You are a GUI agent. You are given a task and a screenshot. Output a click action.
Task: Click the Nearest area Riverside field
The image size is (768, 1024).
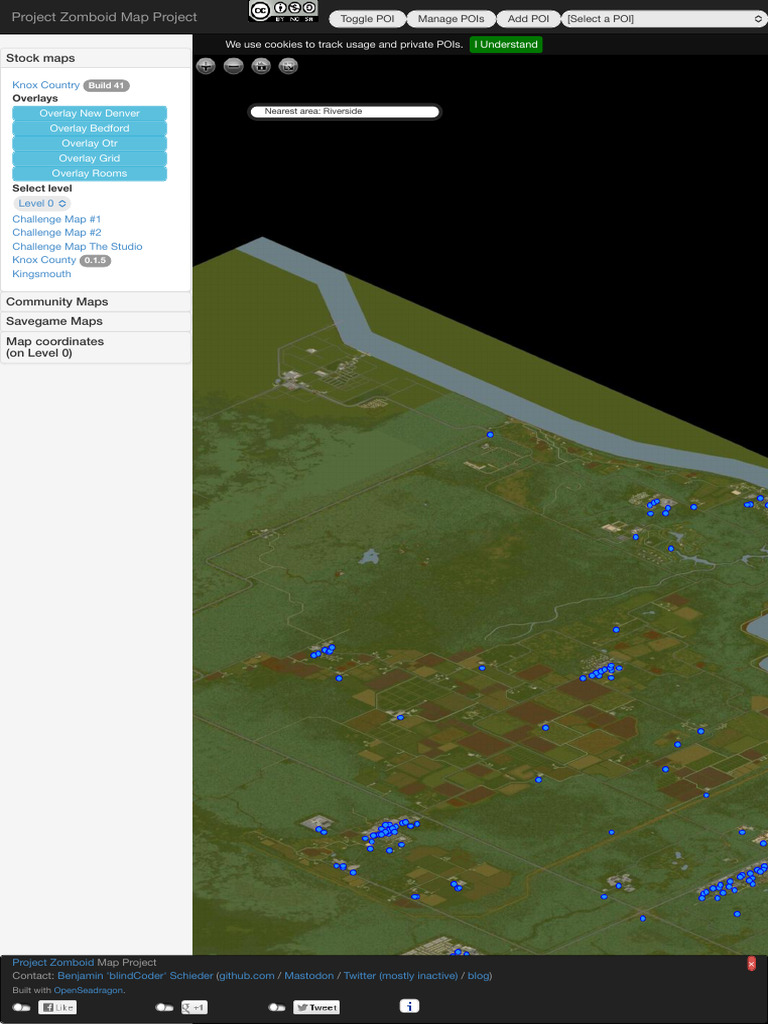pos(344,112)
